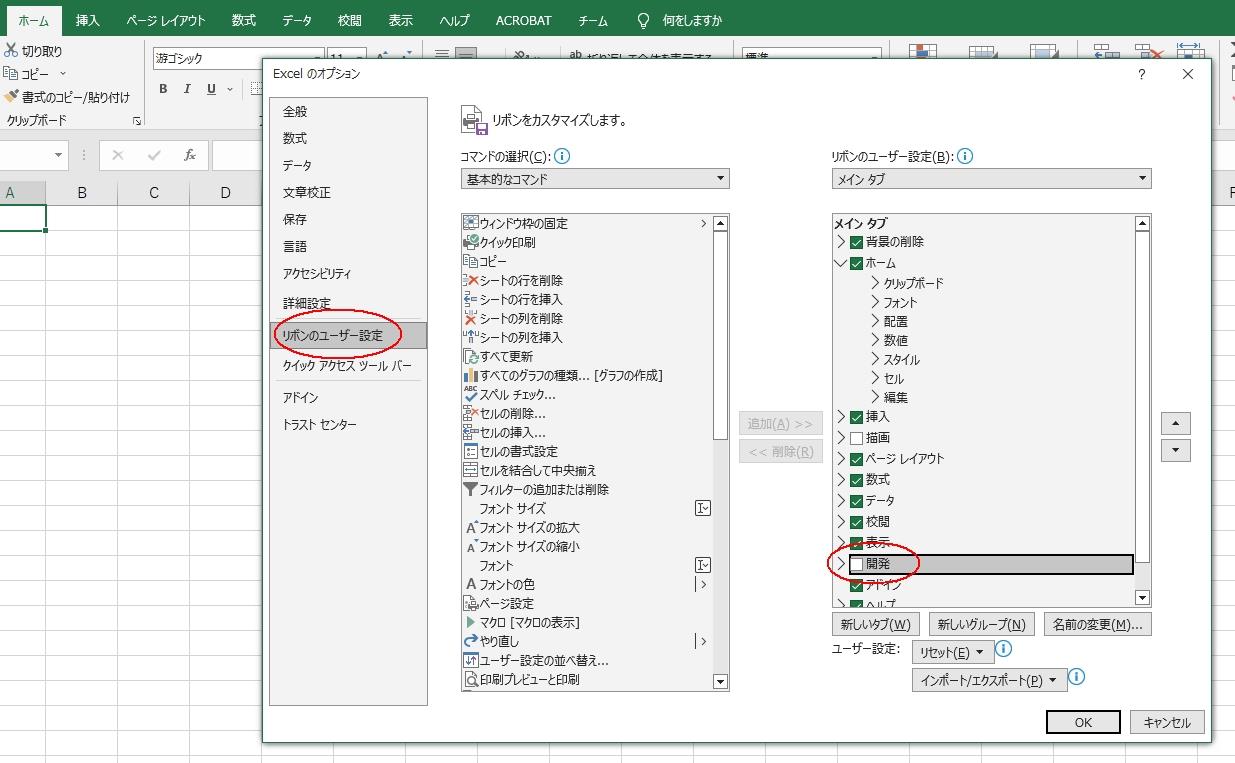Select フォント サイズの拡大 icon
This screenshot has height=763, width=1235.
pos(471,527)
